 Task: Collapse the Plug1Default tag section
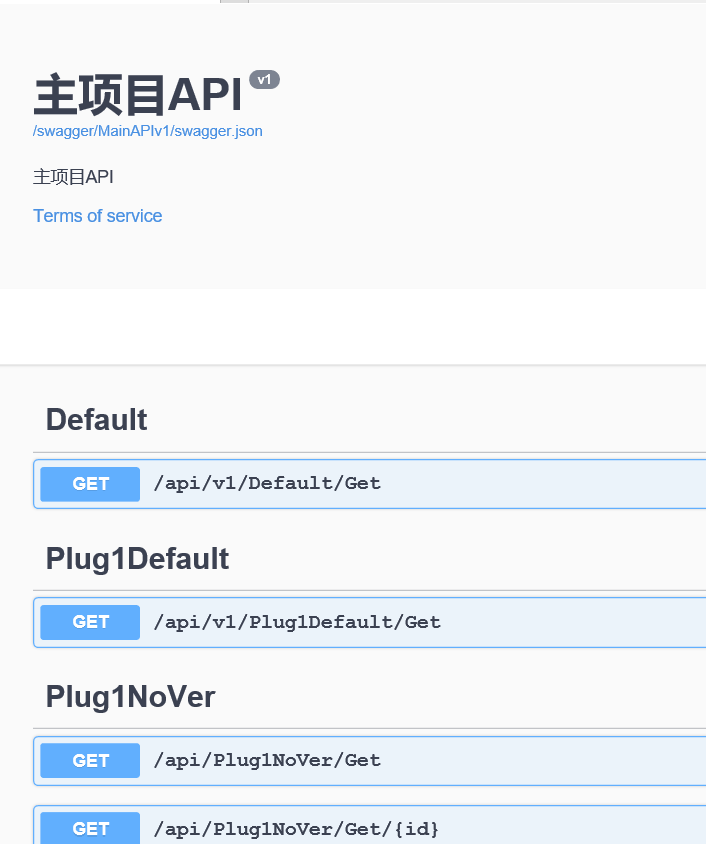click(x=137, y=558)
